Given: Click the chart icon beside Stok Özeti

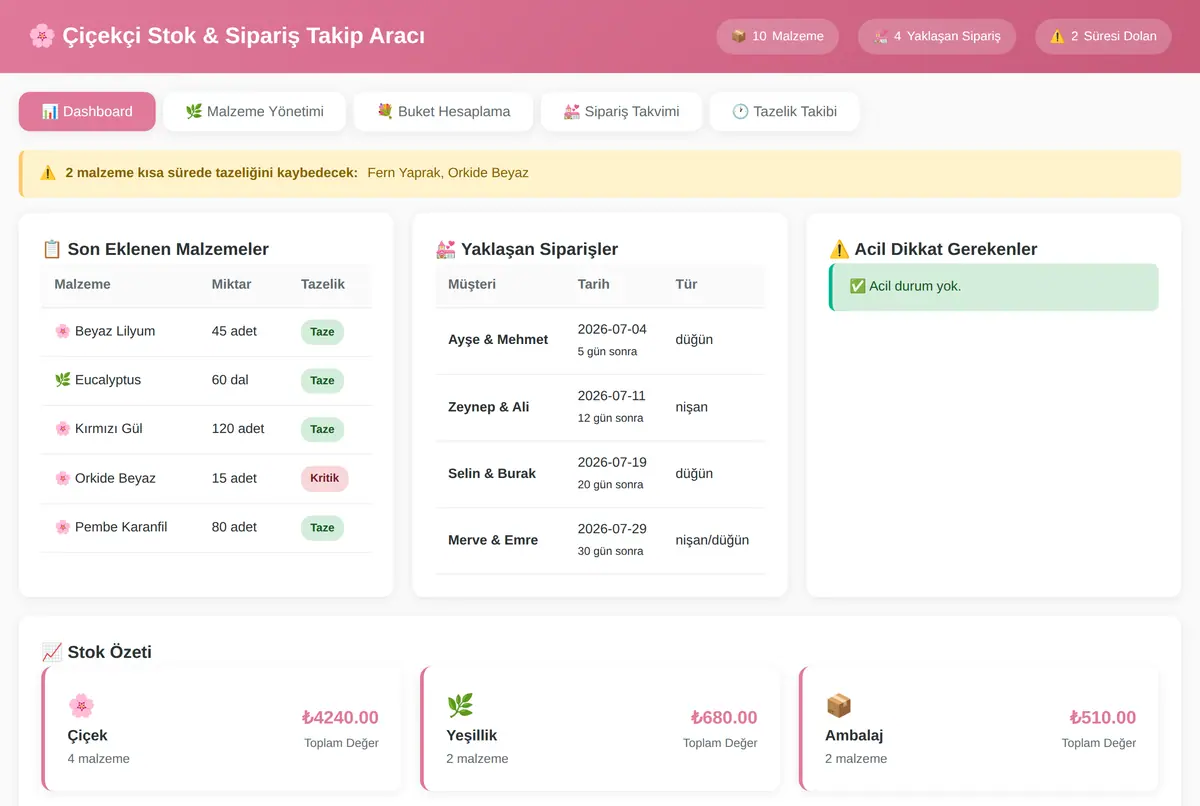Looking at the screenshot, I should coord(52,652).
